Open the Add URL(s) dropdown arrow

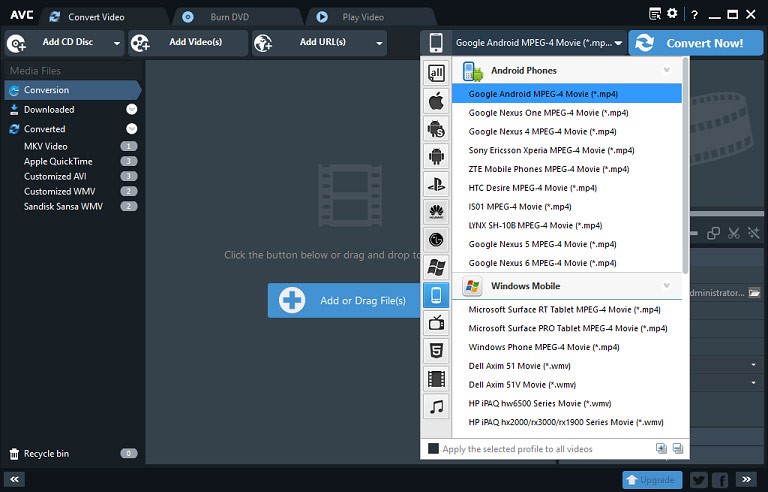(379, 43)
